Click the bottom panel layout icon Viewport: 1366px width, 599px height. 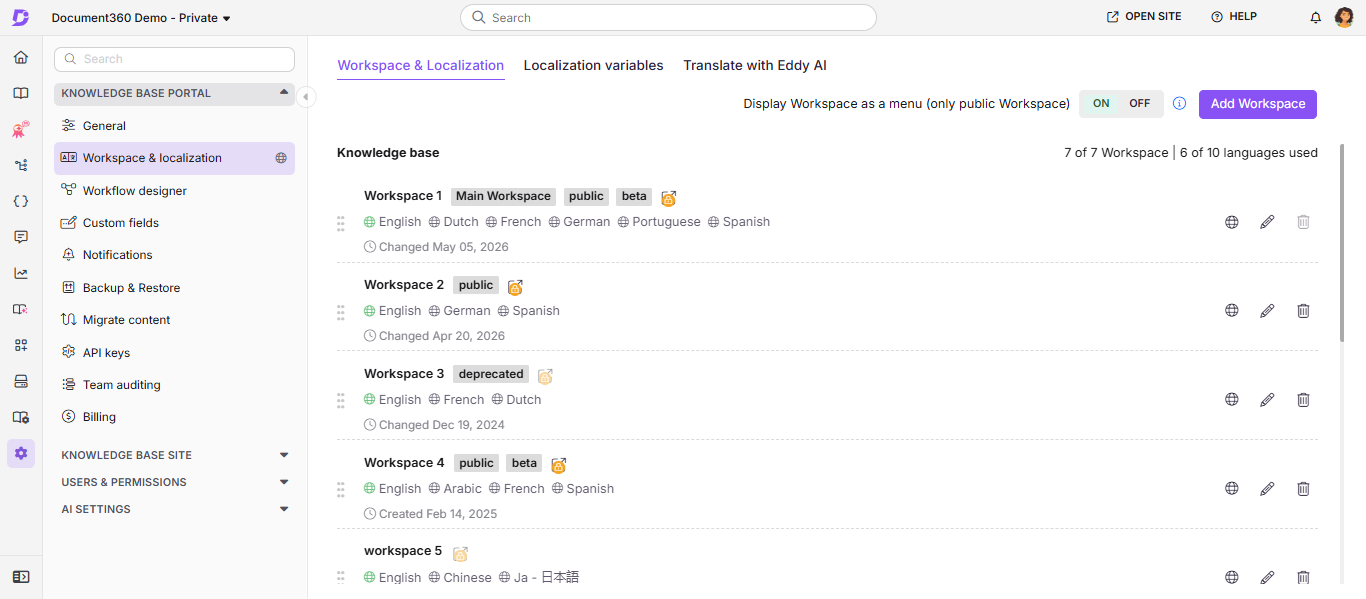(21, 577)
